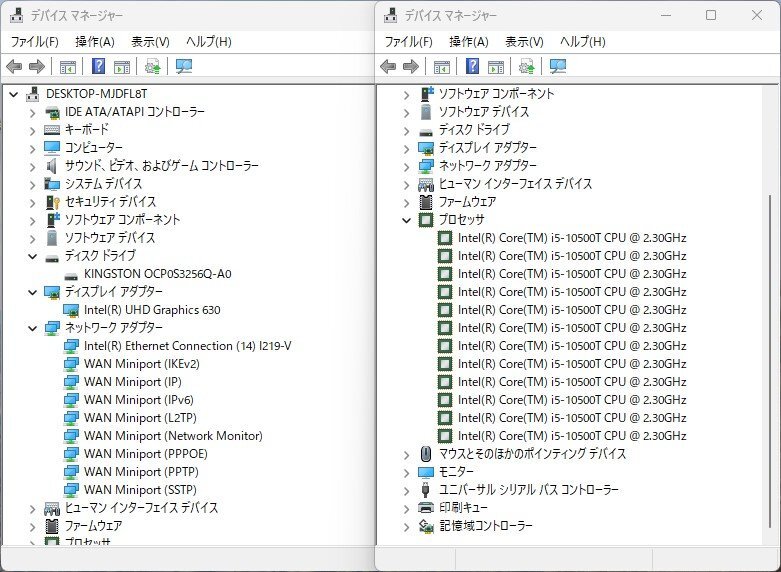Select WAN Miniport (SSTP) entry

pyautogui.click(x=140, y=489)
